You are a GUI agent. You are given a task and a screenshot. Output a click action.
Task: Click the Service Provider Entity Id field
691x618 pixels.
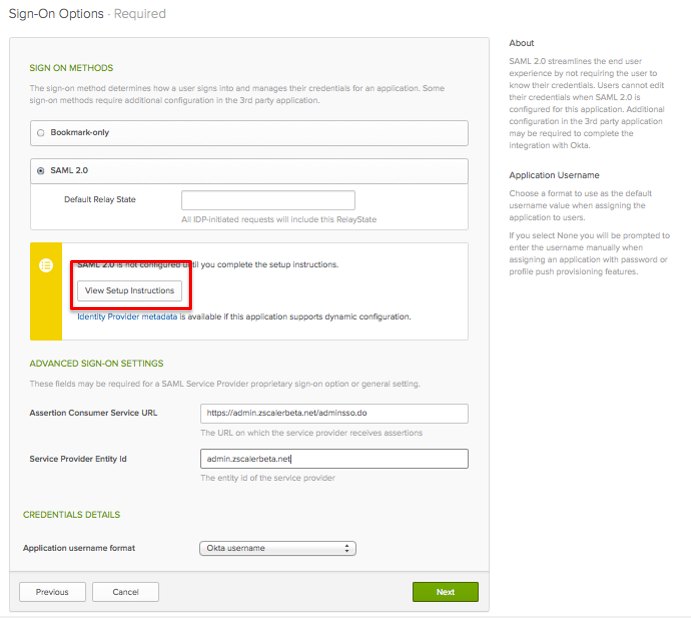334,458
